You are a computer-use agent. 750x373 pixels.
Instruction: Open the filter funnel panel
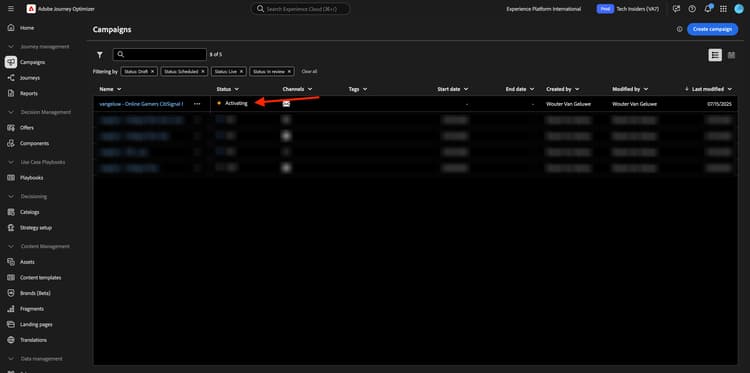99,55
